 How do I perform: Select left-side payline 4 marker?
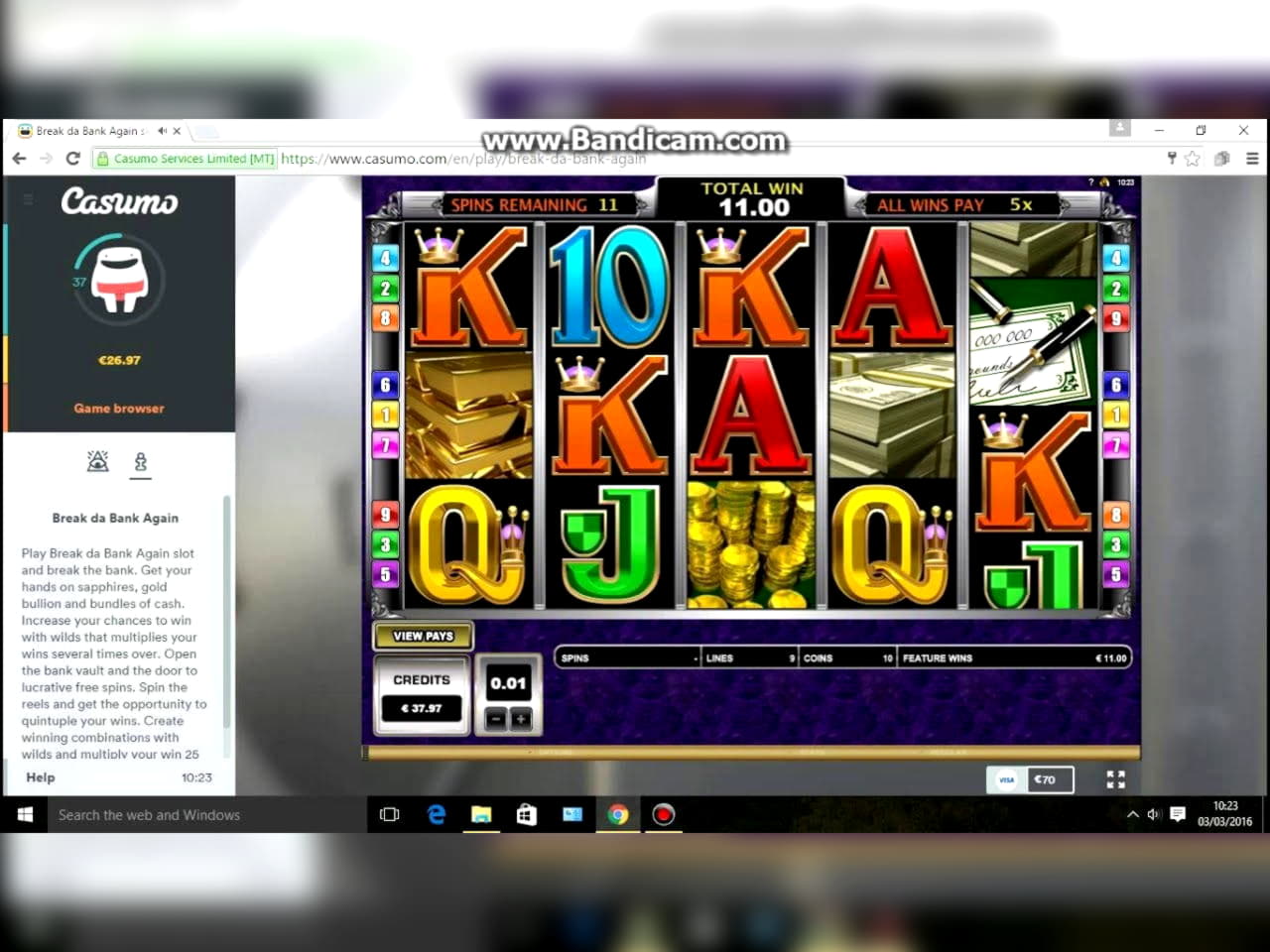tap(386, 258)
